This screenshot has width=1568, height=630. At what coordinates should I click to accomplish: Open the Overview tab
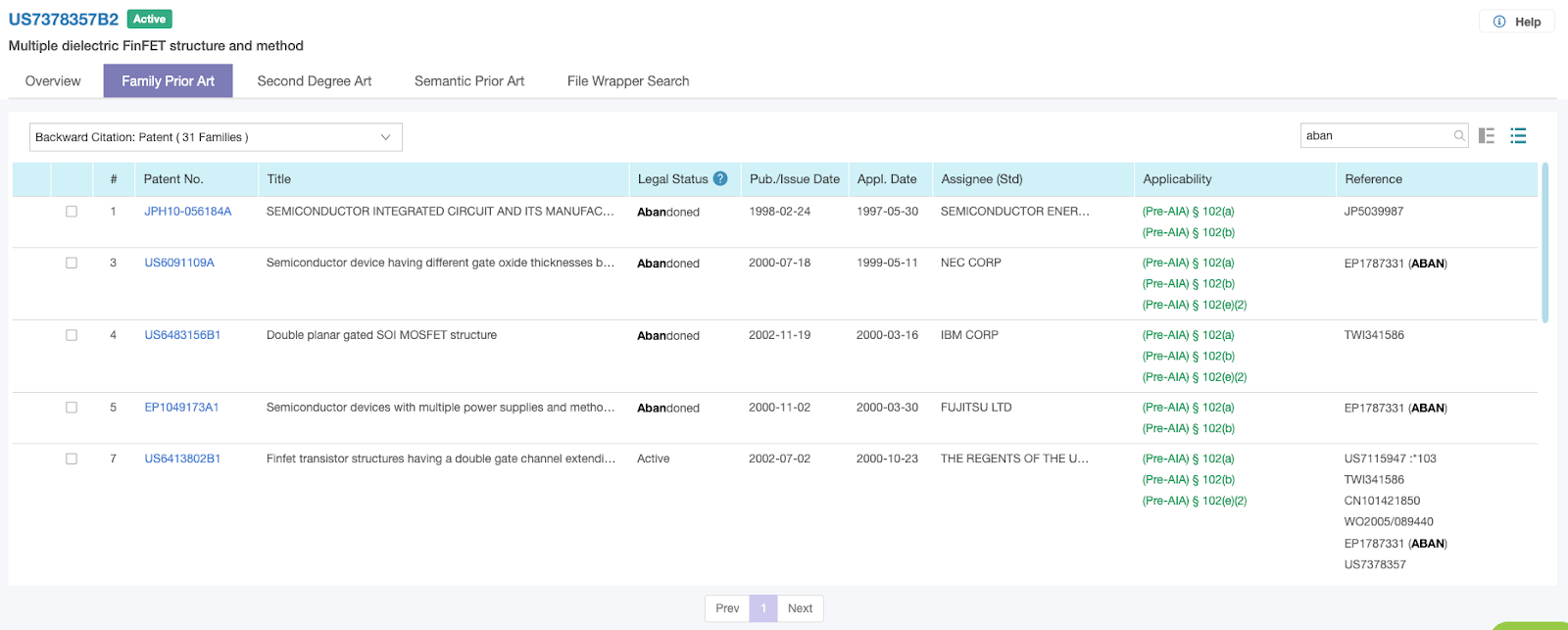click(x=53, y=81)
